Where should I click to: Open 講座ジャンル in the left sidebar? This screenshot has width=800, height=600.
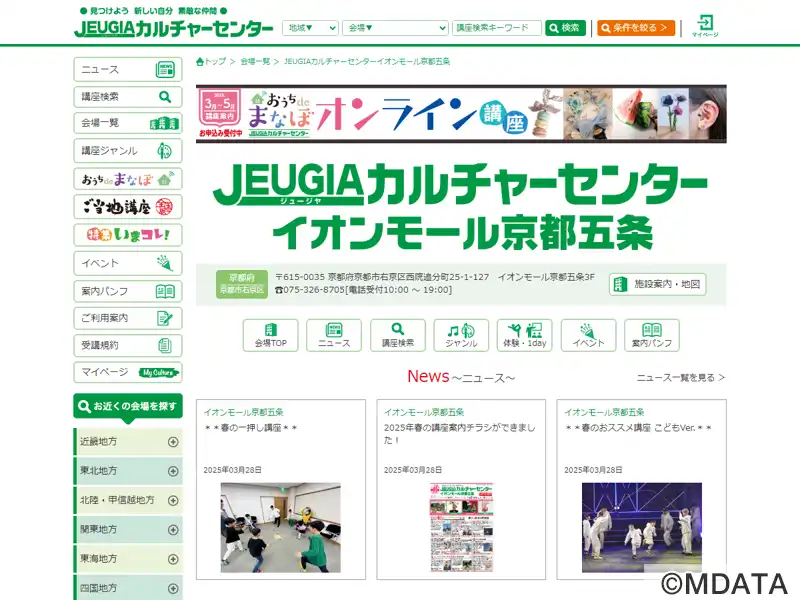pyautogui.click(x=128, y=151)
